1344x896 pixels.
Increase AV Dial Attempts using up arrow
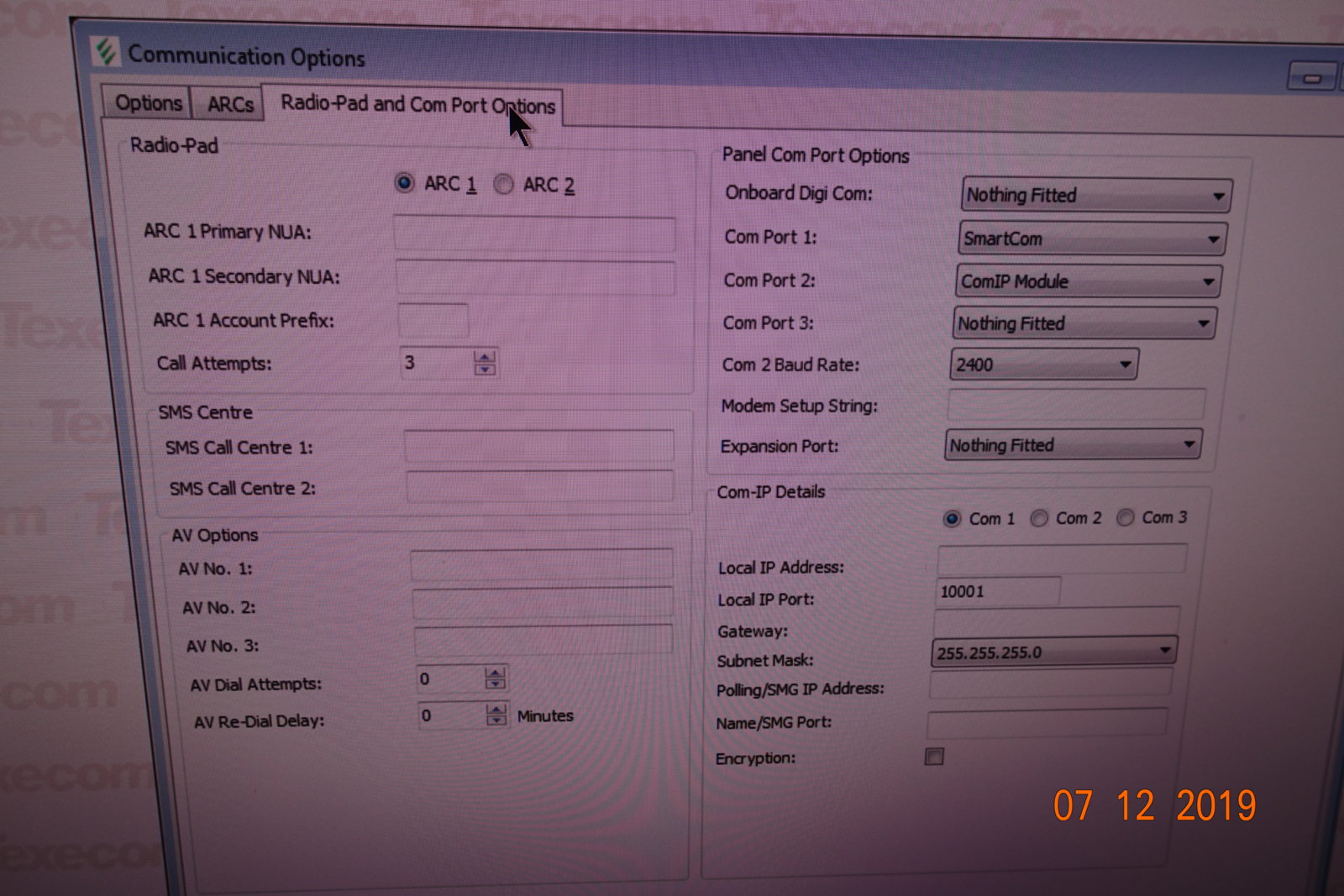(x=495, y=672)
